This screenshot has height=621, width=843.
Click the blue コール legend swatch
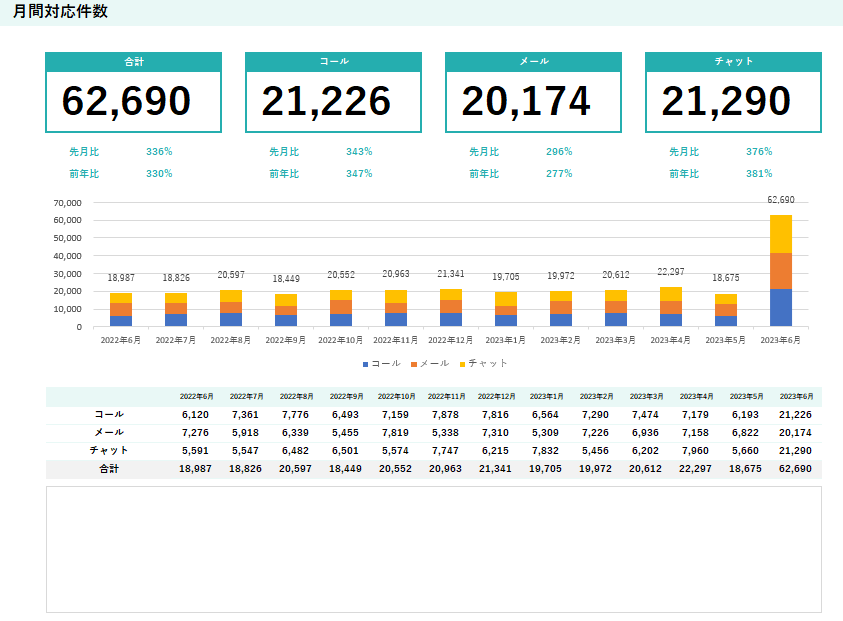coord(366,363)
